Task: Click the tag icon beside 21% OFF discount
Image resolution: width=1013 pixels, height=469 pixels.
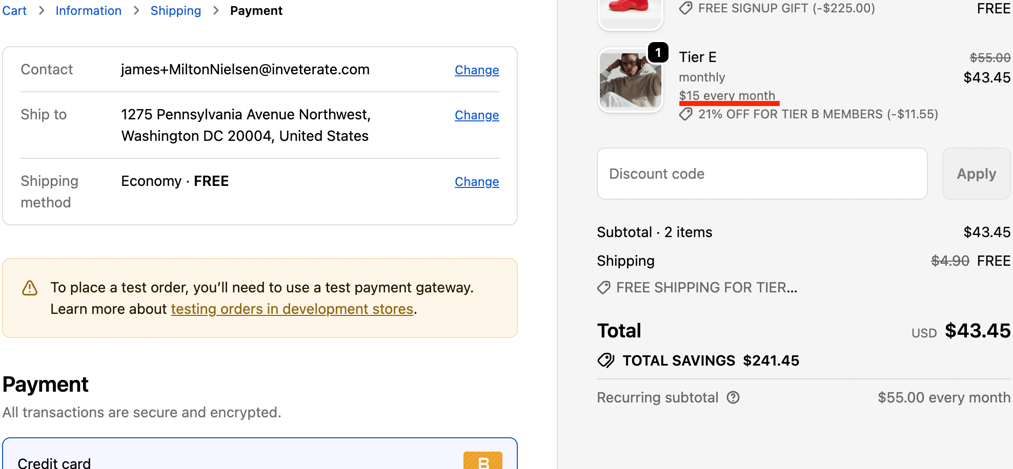Action: pyautogui.click(x=686, y=114)
